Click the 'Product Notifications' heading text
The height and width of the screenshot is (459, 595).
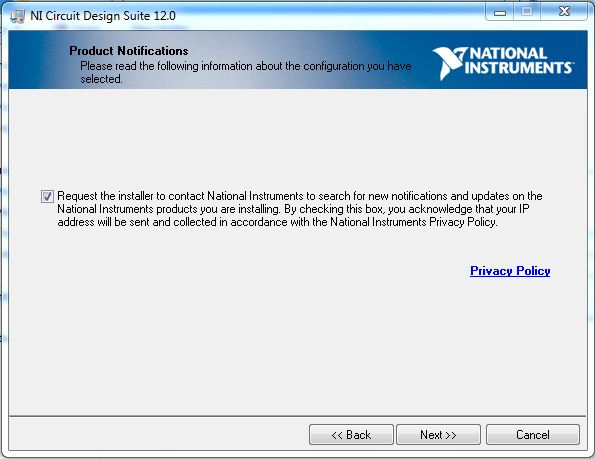129,51
